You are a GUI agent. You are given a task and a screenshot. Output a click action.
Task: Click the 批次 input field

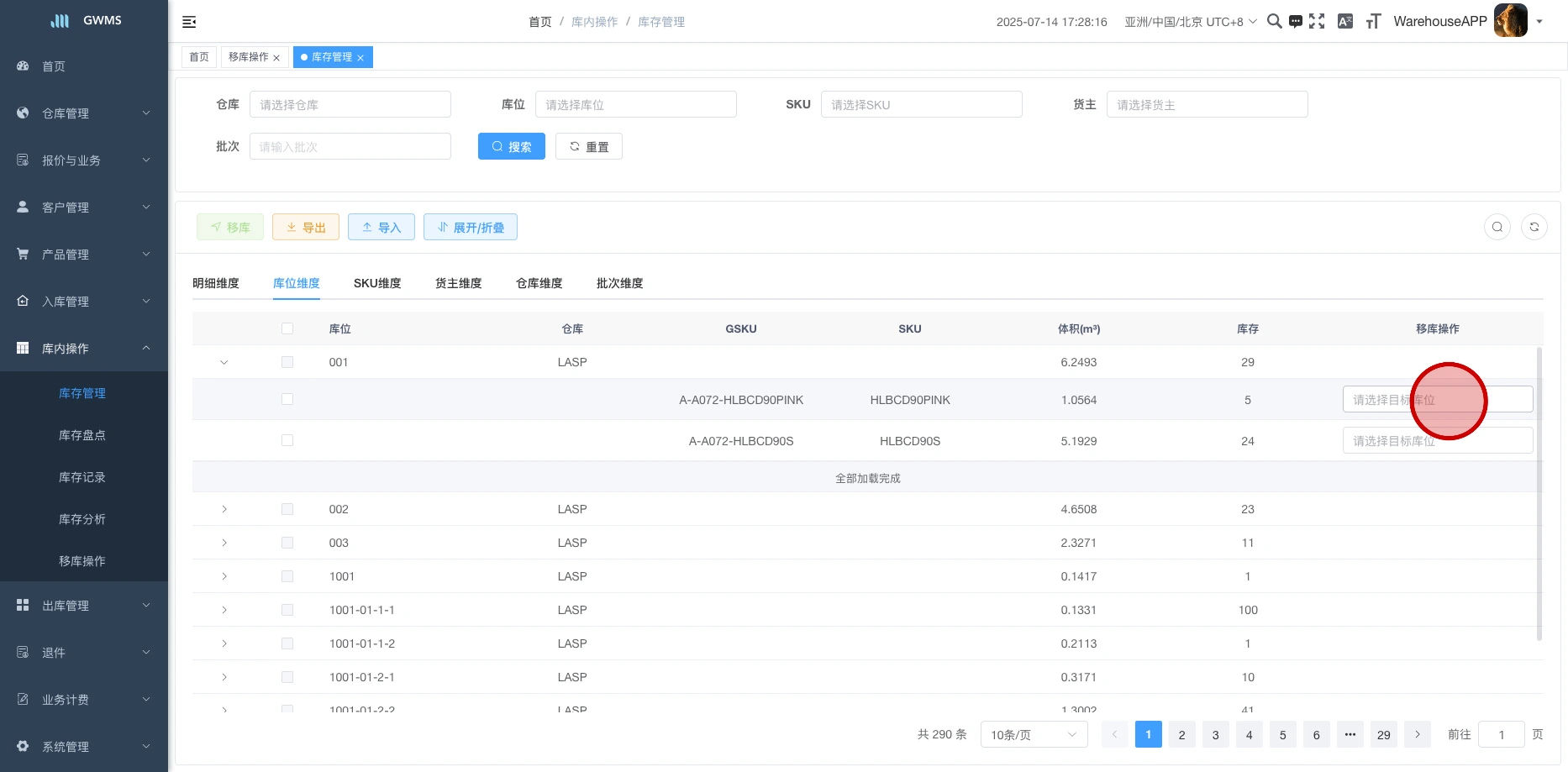tap(350, 147)
